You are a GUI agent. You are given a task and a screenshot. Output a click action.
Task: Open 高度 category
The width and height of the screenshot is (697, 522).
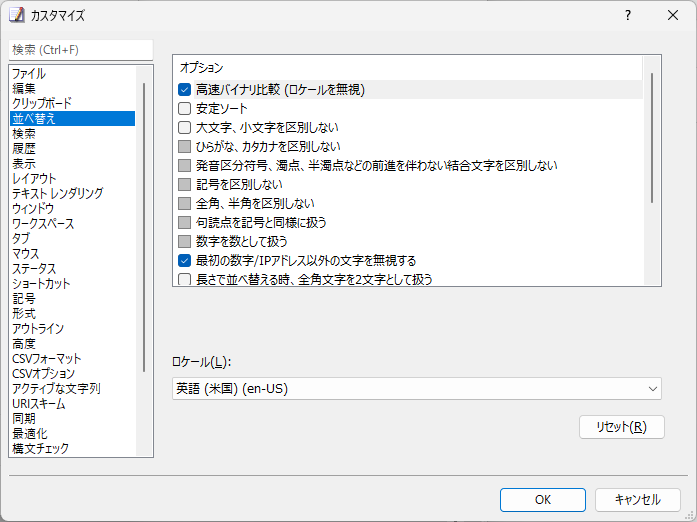click(72, 344)
